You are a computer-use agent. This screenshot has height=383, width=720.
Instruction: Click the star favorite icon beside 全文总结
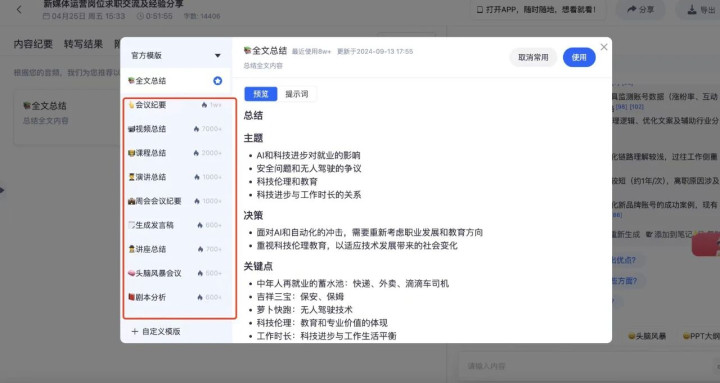pyautogui.click(x=218, y=81)
